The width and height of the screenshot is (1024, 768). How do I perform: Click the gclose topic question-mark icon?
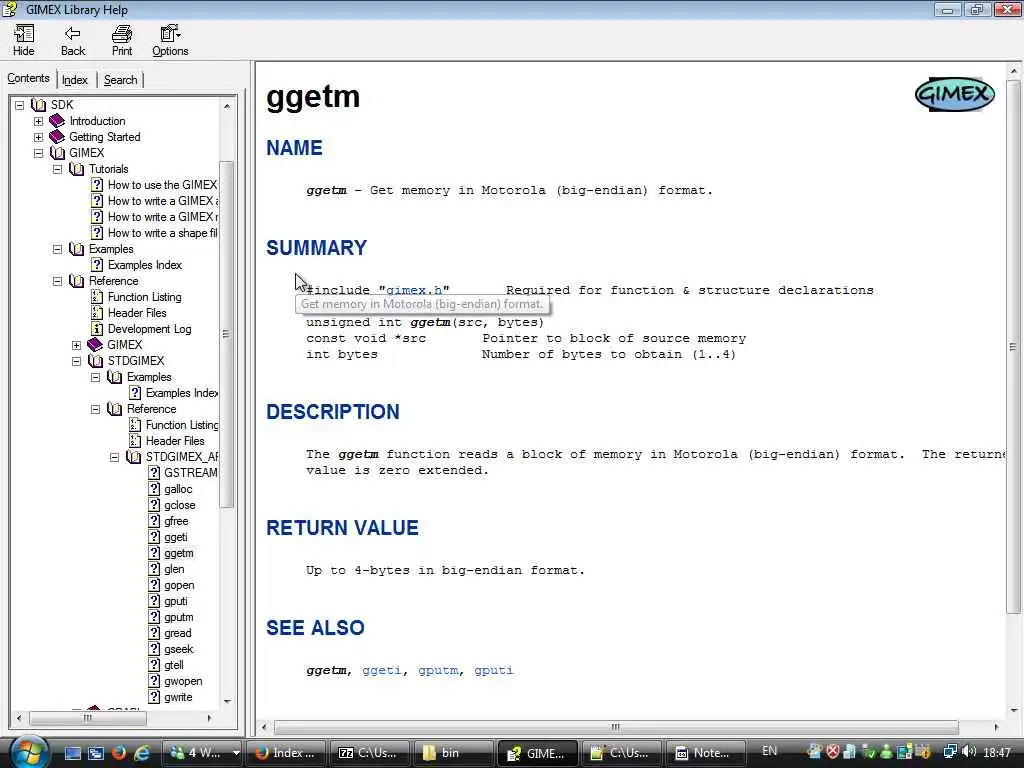(x=153, y=505)
